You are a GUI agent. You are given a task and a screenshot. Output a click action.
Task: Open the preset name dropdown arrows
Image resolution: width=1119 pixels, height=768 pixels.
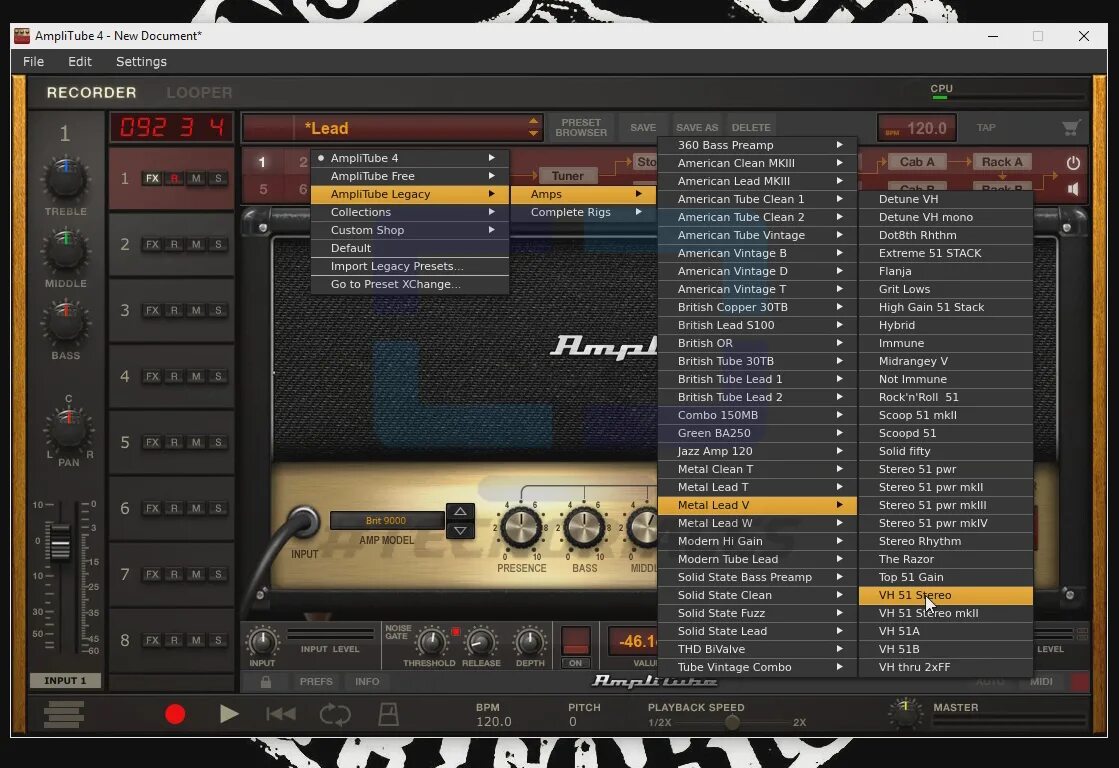pyautogui.click(x=533, y=127)
